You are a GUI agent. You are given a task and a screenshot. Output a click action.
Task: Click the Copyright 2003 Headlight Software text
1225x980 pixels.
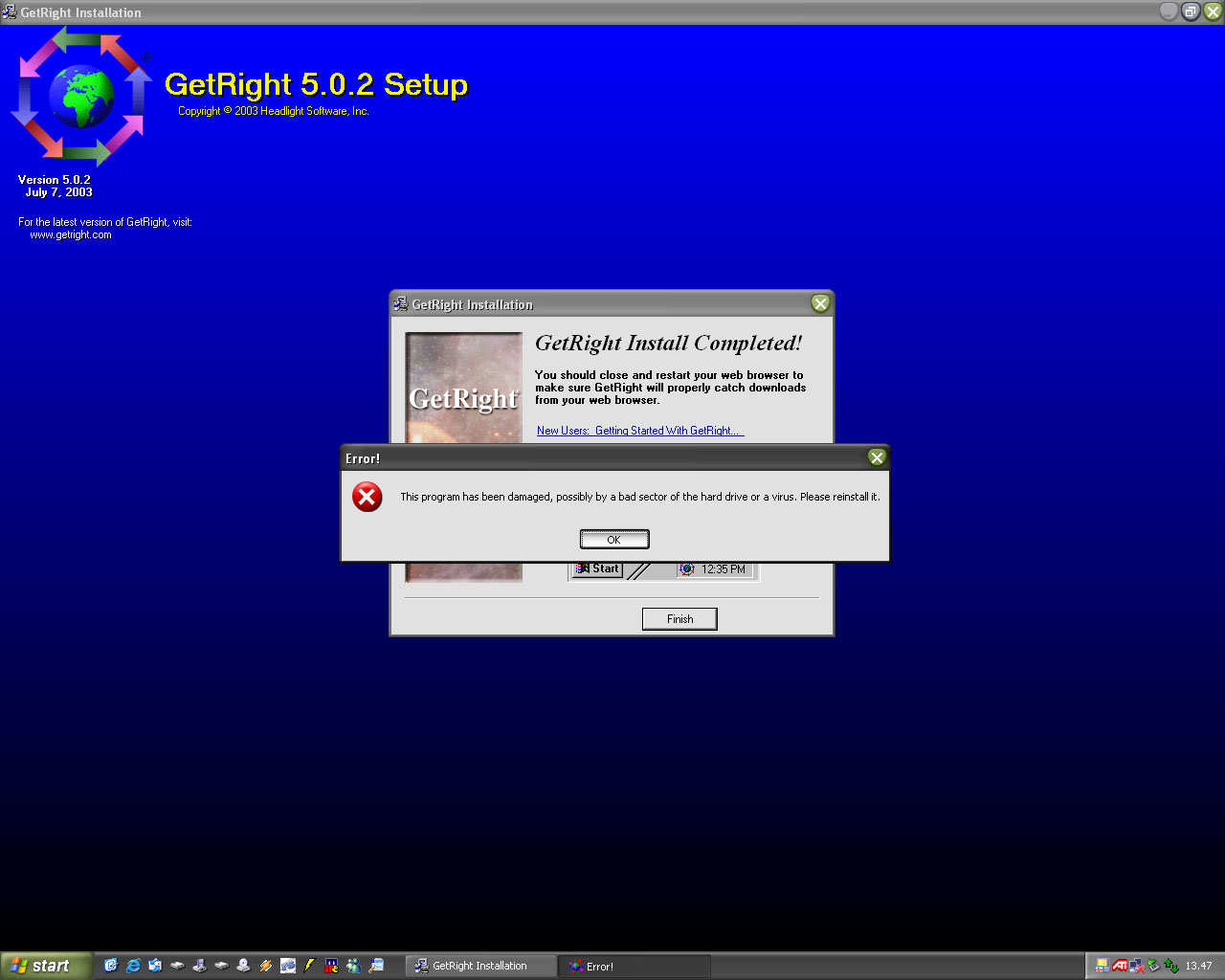point(274,111)
